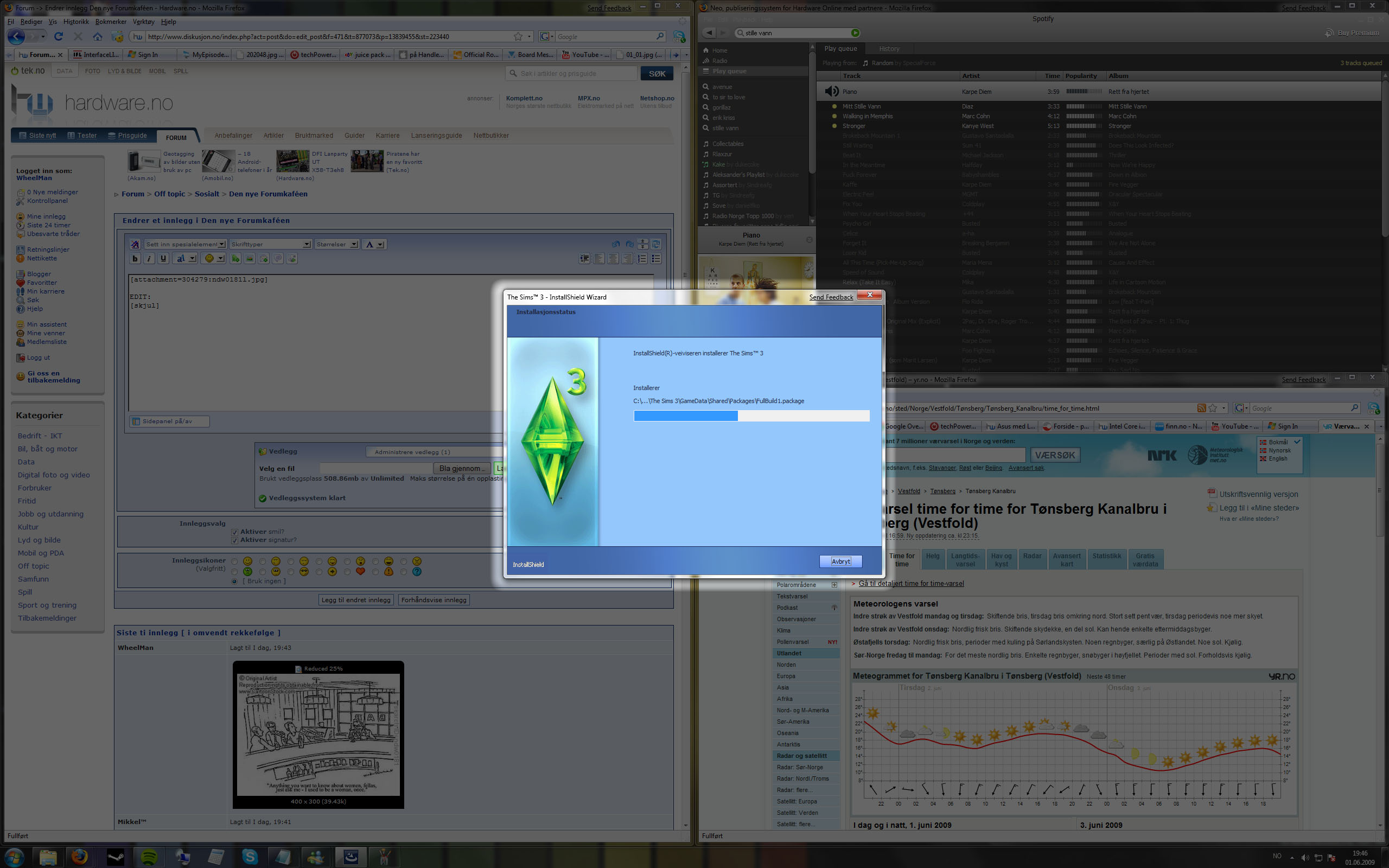This screenshot has width=1389, height=868.
Task: Click the redo icon in forum editor
Action: 629,244
